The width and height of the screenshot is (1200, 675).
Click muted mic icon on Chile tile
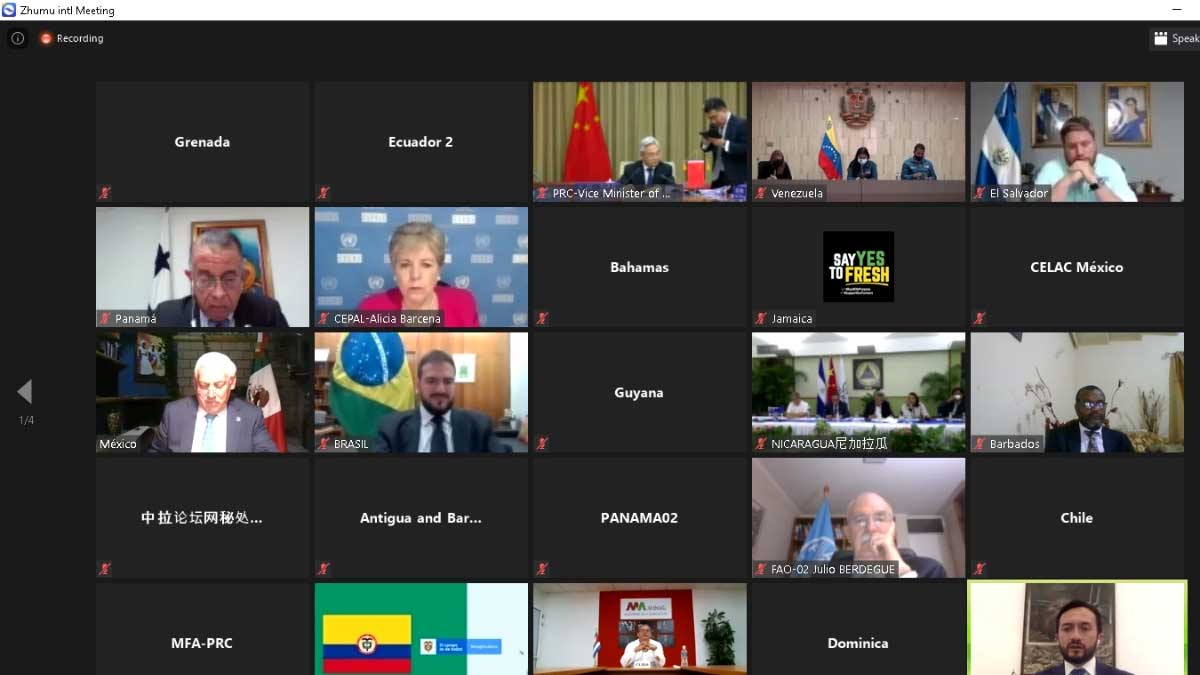(980, 569)
